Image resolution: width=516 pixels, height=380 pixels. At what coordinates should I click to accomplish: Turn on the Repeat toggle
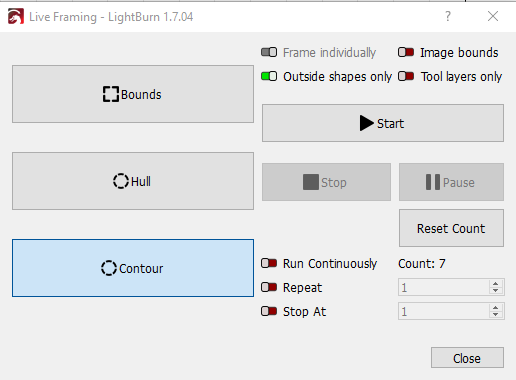[x=269, y=287]
